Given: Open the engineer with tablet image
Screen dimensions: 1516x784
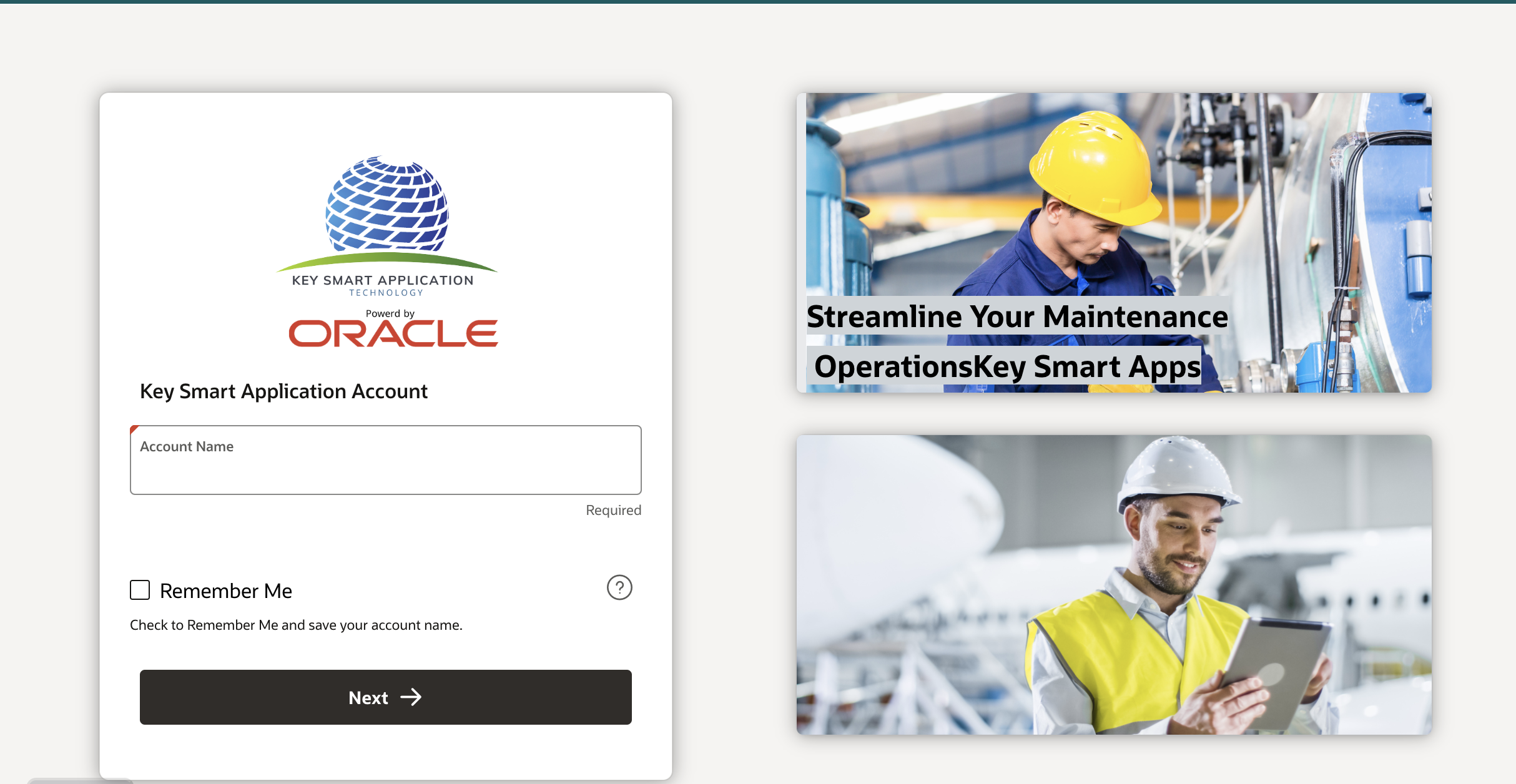Looking at the screenshot, I should coord(1113,584).
